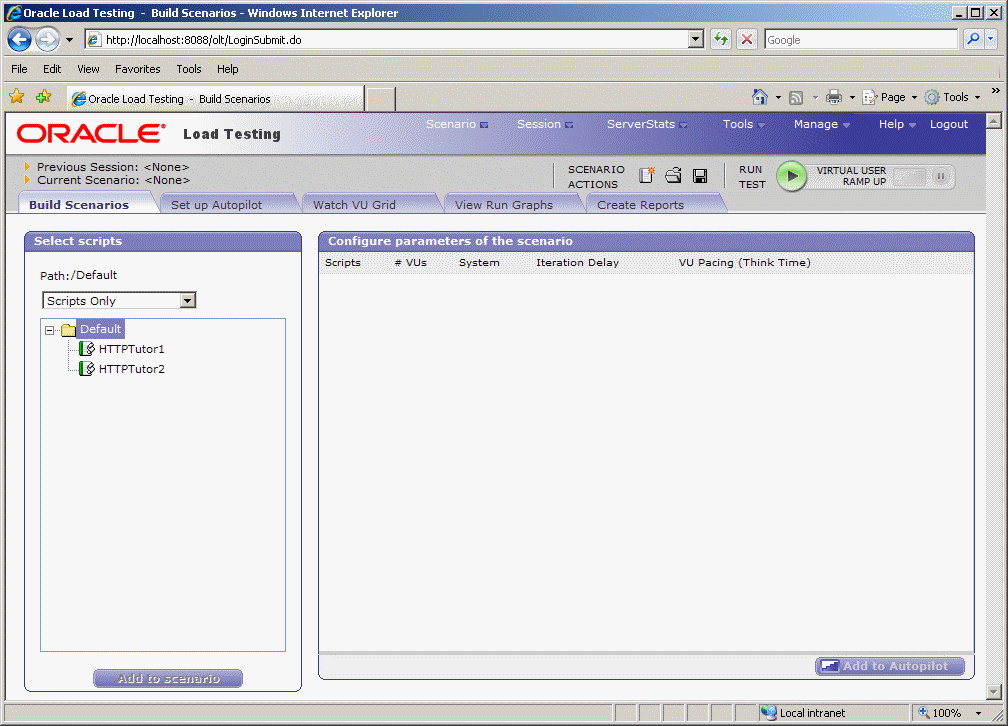Save the scenario with the disk icon
This screenshot has height=726, width=1008.
pyautogui.click(x=700, y=175)
